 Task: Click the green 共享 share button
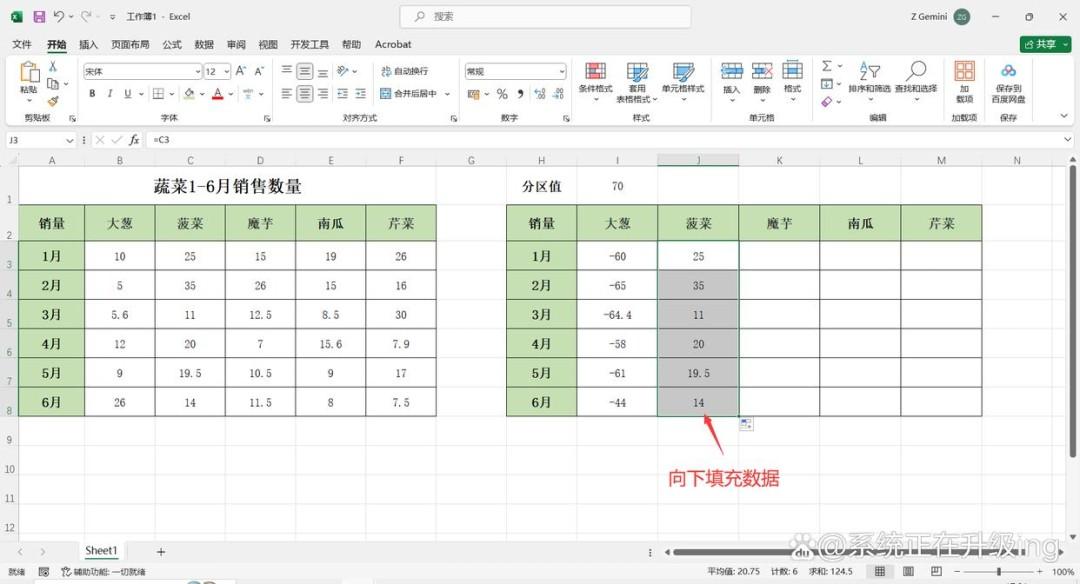coord(1045,44)
